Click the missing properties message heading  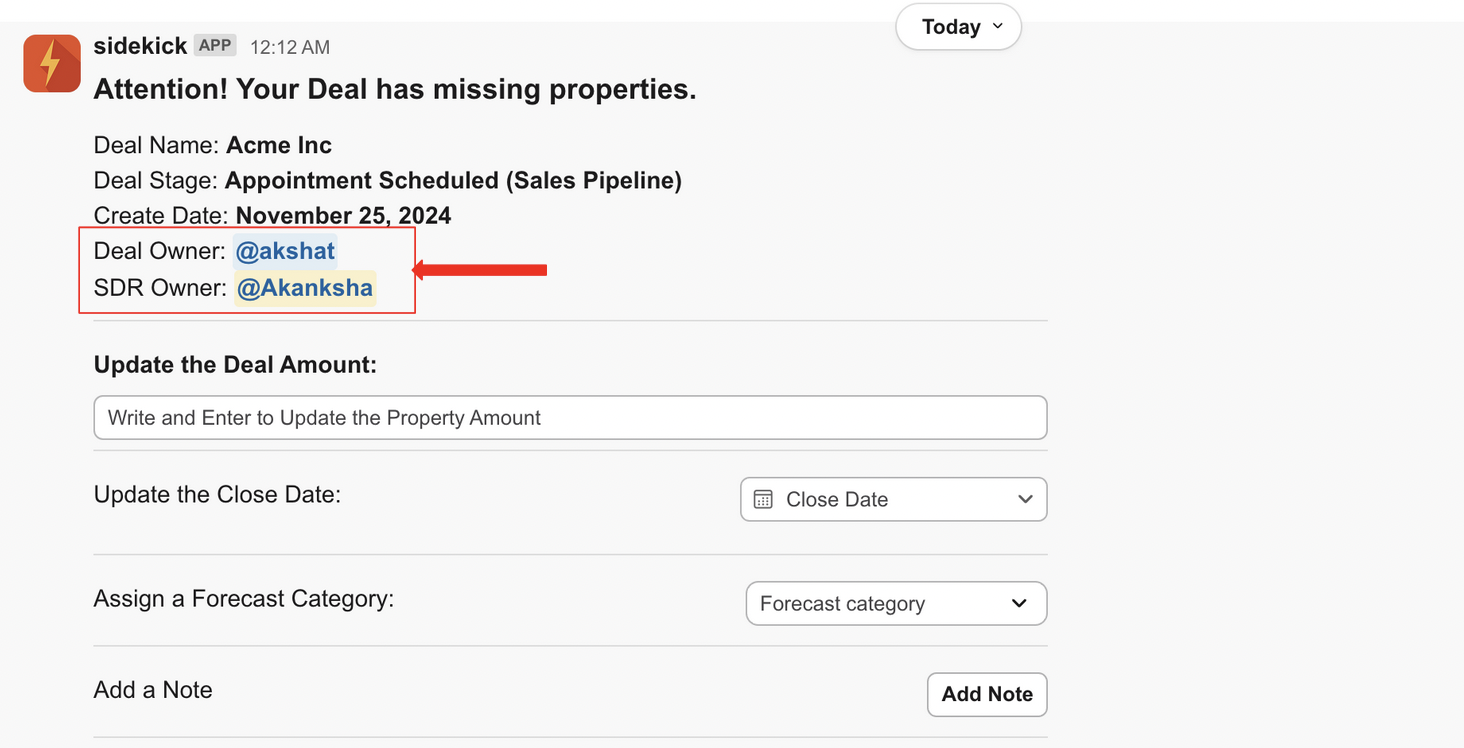click(x=394, y=90)
